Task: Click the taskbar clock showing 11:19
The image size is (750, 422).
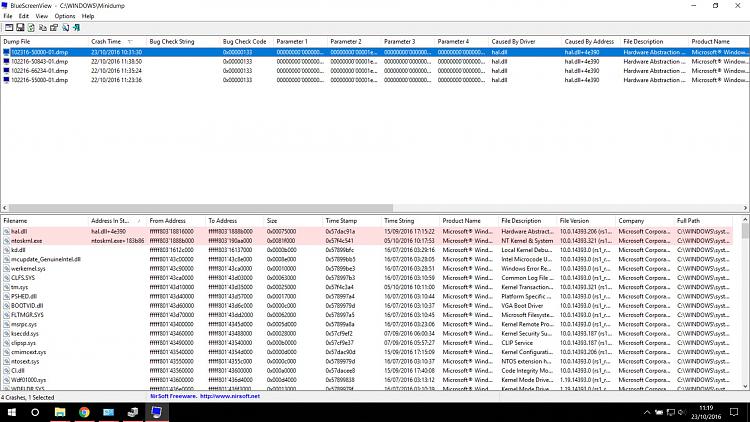Action: pyautogui.click(x=706, y=412)
